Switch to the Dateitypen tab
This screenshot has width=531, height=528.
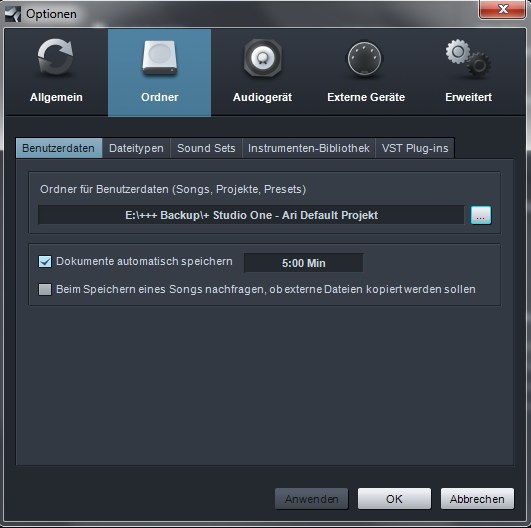tap(136, 148)
